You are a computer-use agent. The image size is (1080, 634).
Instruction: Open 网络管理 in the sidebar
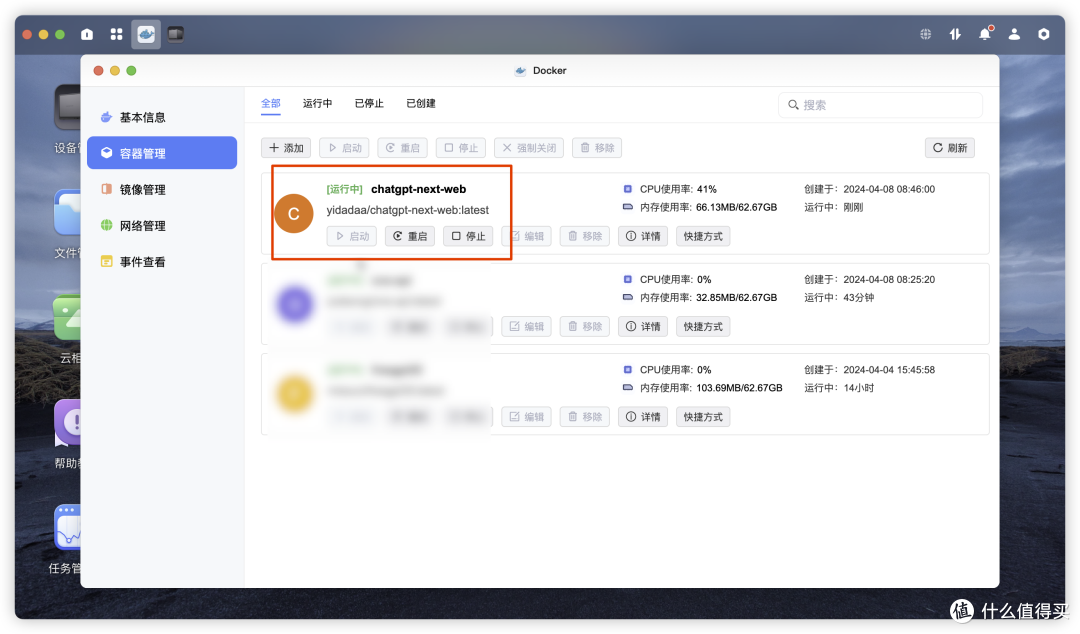point(162,225)
